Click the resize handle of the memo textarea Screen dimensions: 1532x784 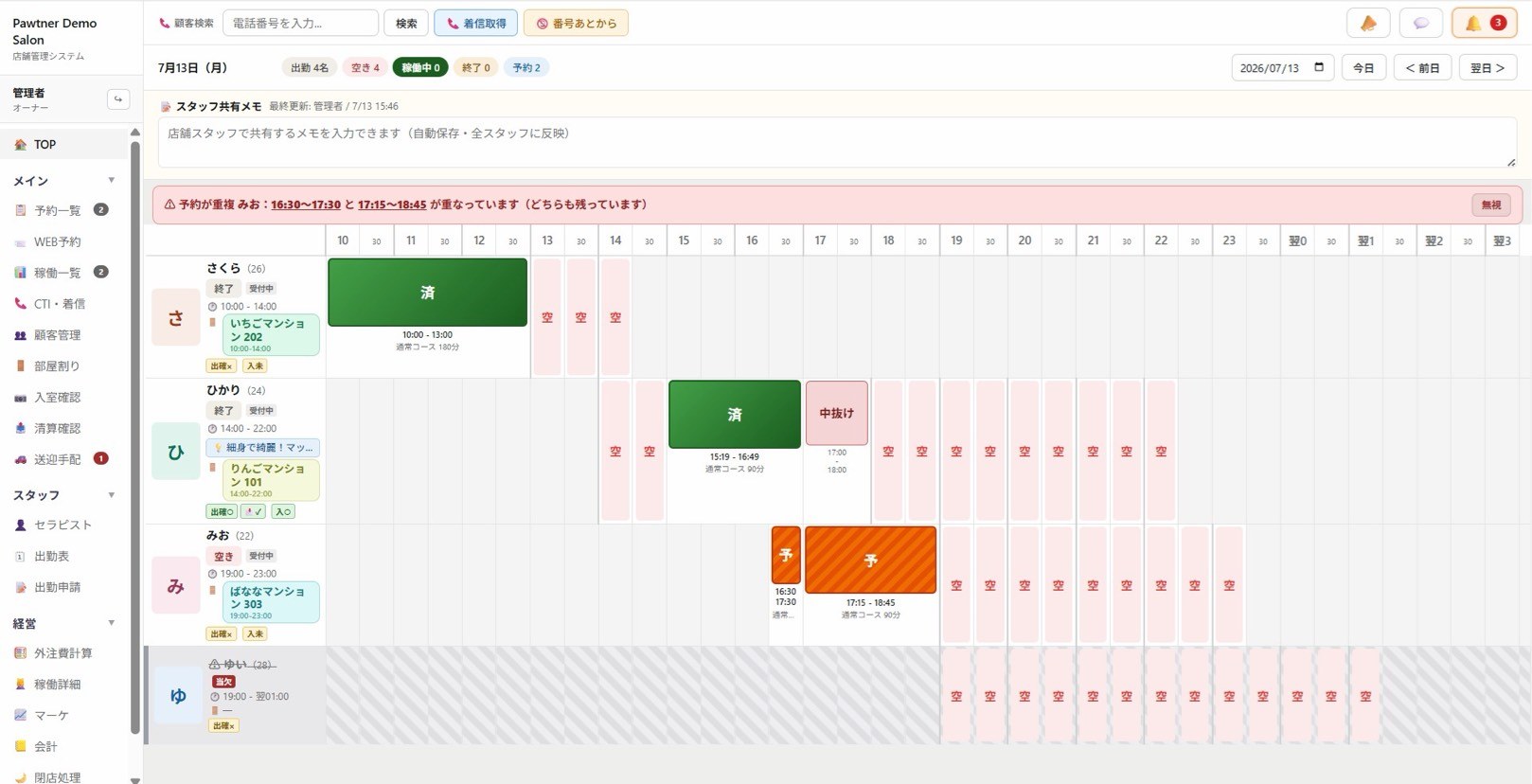point(1510,163)
